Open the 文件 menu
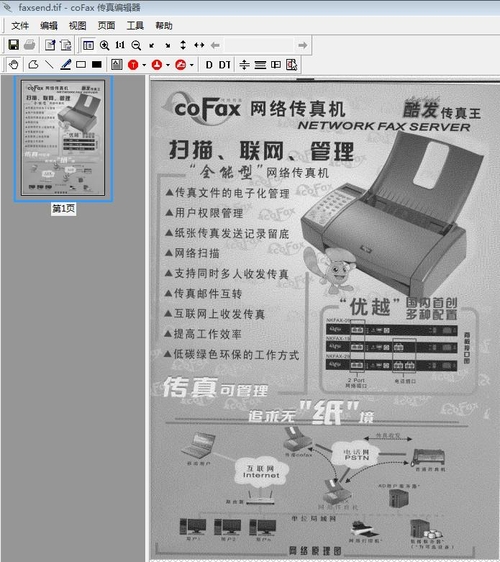The width and height of the screenshot is (500, 562). tap(20, 26)
